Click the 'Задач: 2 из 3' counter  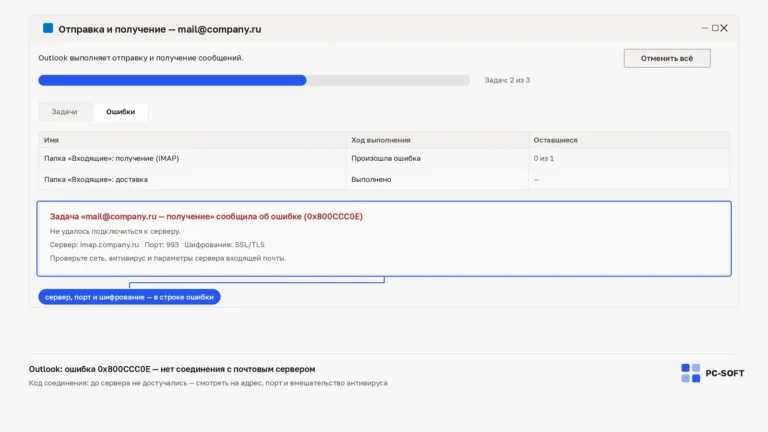point(507,80)
